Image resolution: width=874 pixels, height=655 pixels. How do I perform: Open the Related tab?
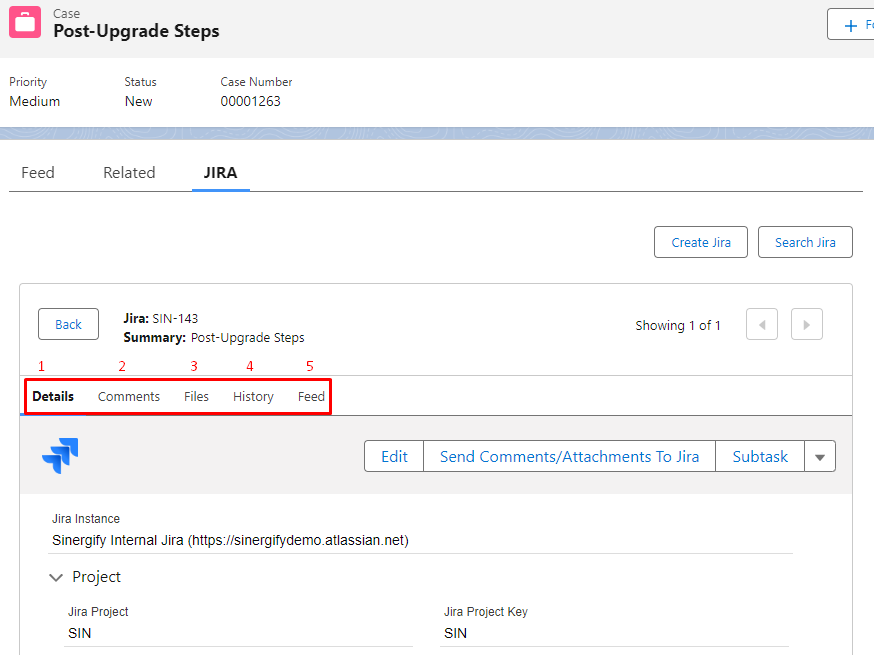[129, 173]
